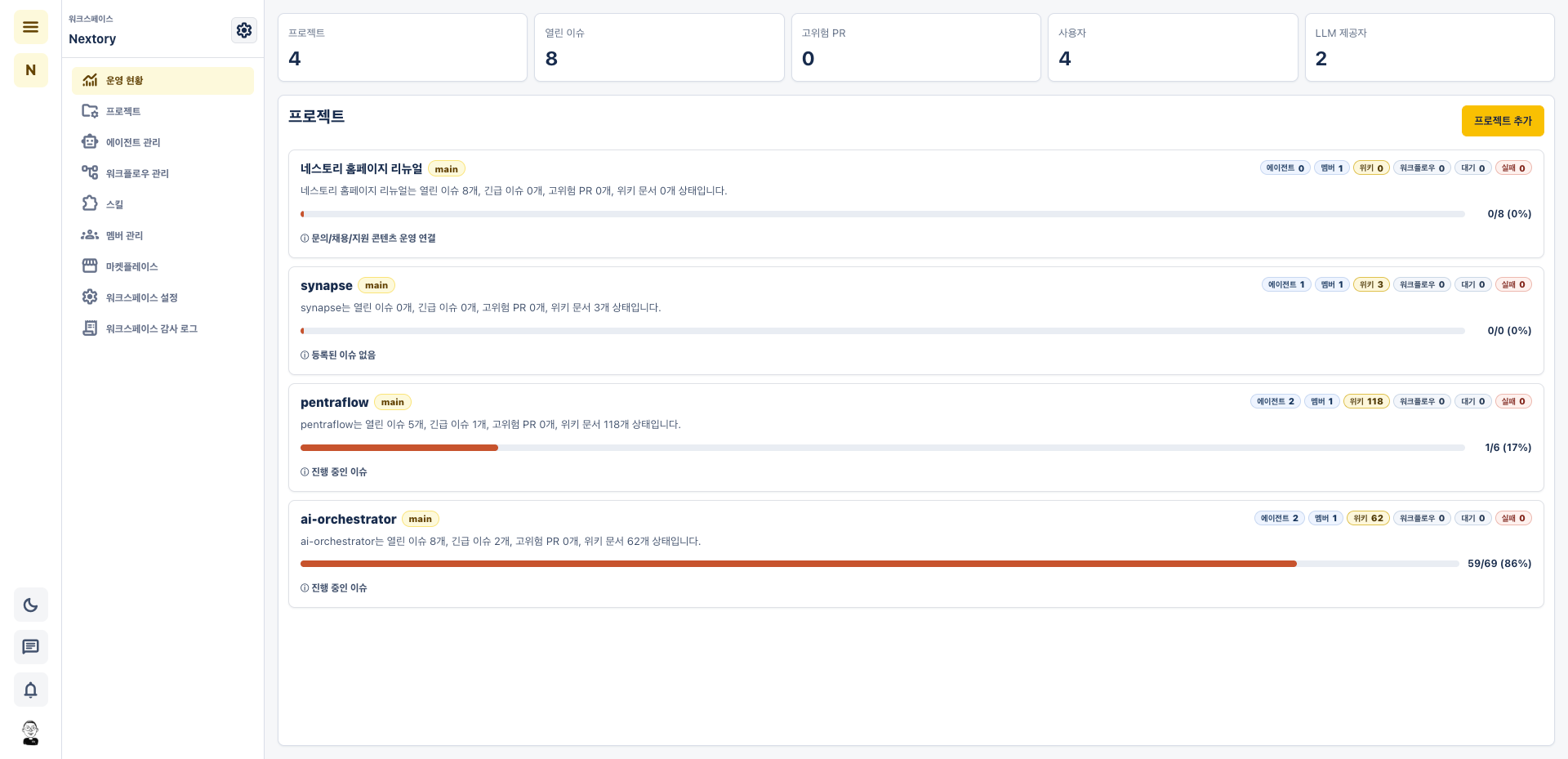Viewport: 1568px width, 759px height.
Task: Click 워크플로우 0 badge on synapse
Action: coord(1422,284)
